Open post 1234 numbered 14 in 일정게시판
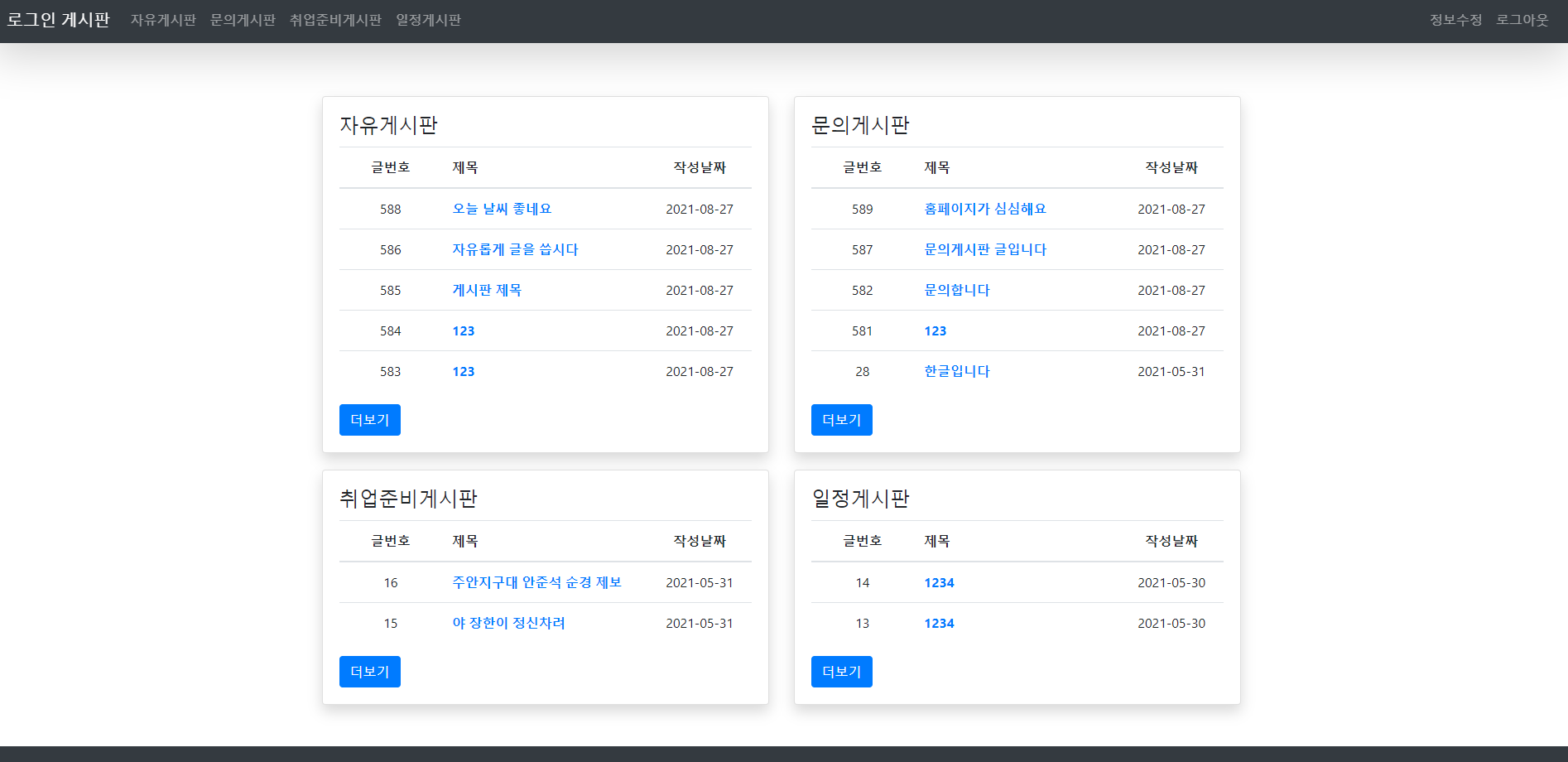 (x=939, y=582)
